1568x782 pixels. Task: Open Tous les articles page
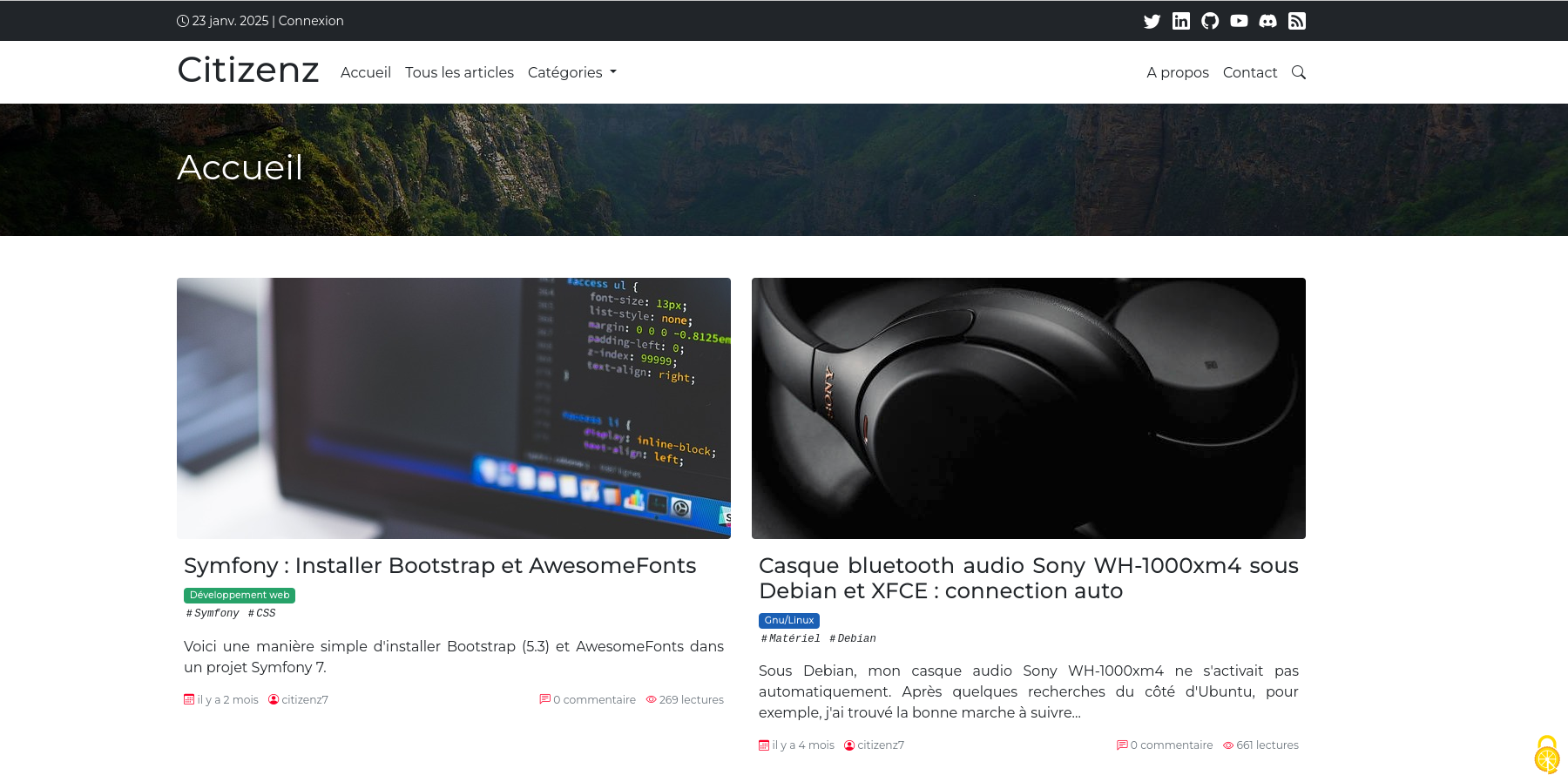[459, 72]
